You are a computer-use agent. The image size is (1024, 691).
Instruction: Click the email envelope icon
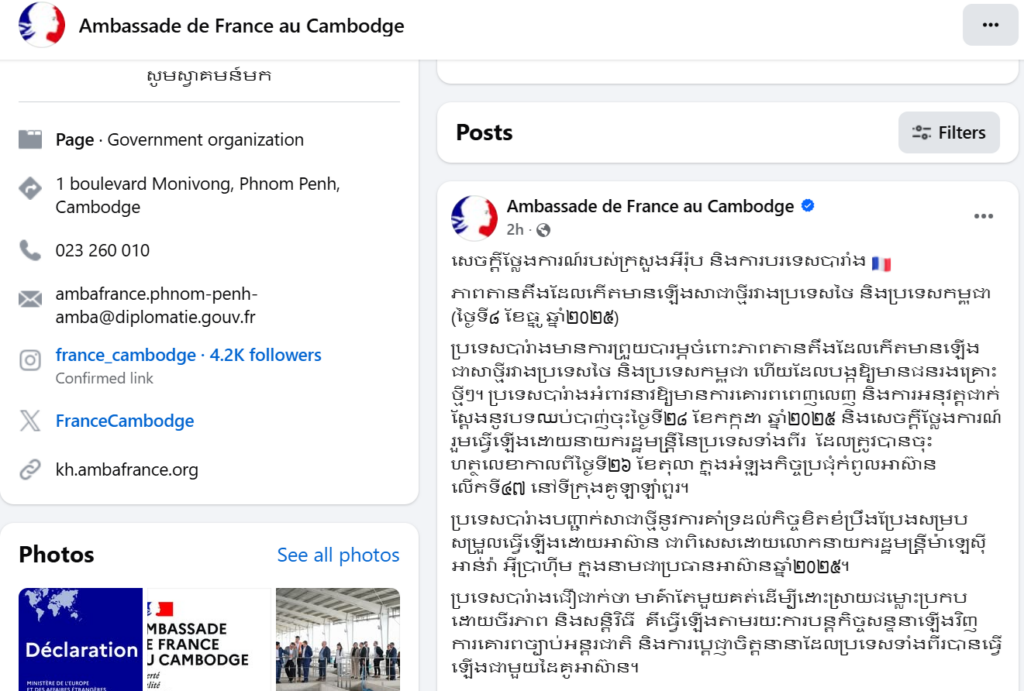30,298
